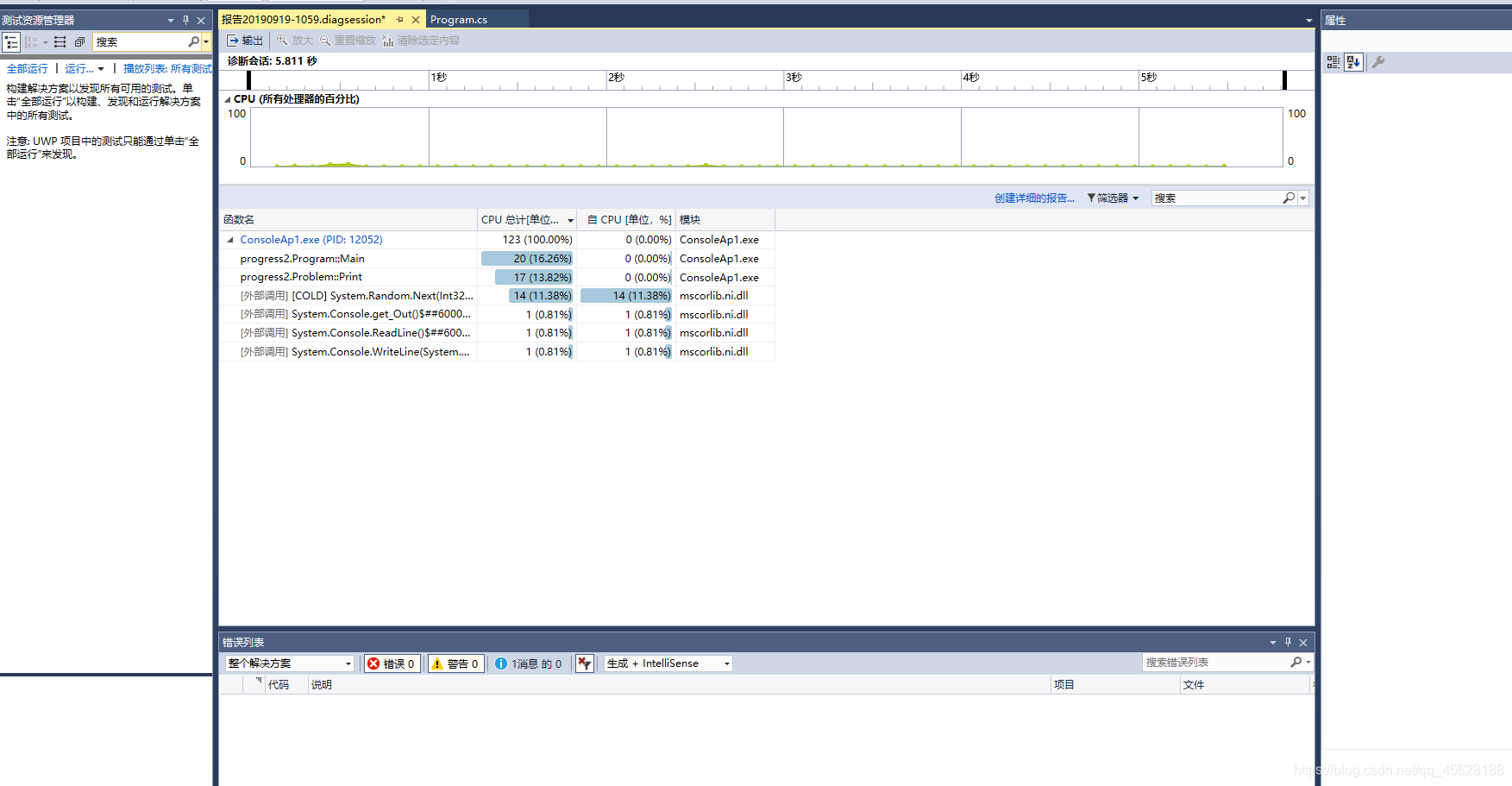This screenshot has width=1512, height=786.
Task: Click the categorized view icon in 属性 panel
Action: [1333, 62]
